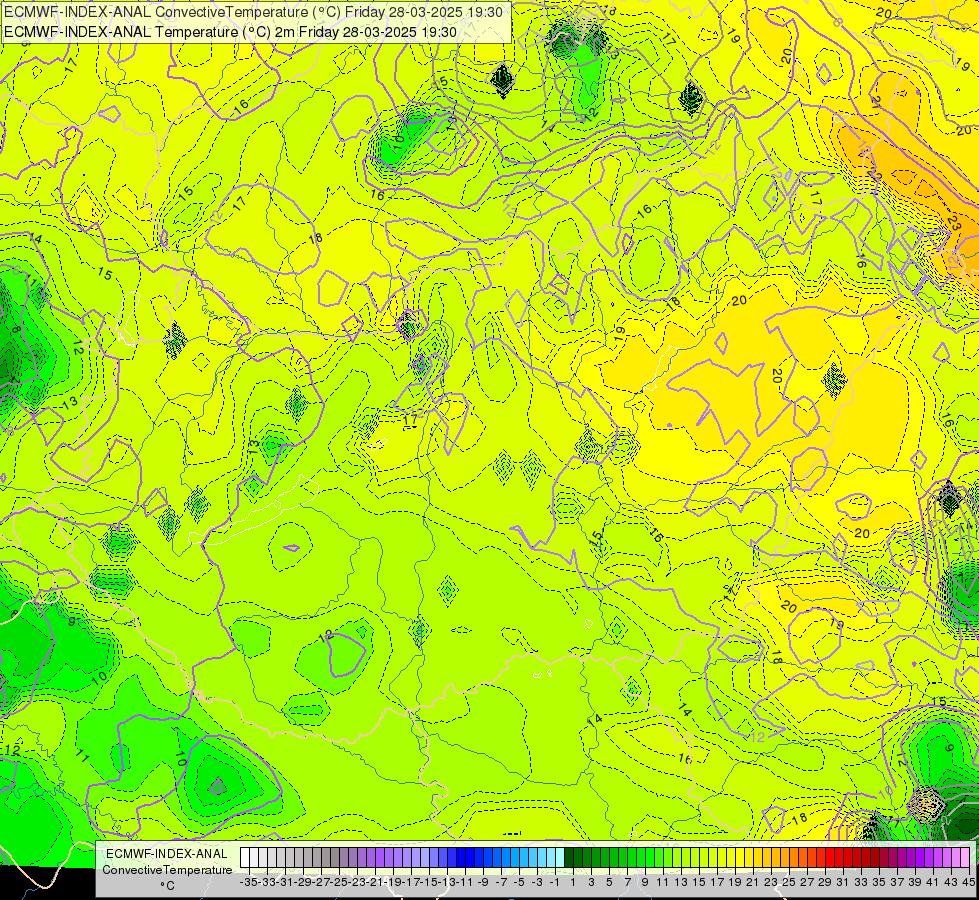Choose the red swatch above legend 31
Screen dimensions: 979x900
pyautogui.click(x=839, y=857)
